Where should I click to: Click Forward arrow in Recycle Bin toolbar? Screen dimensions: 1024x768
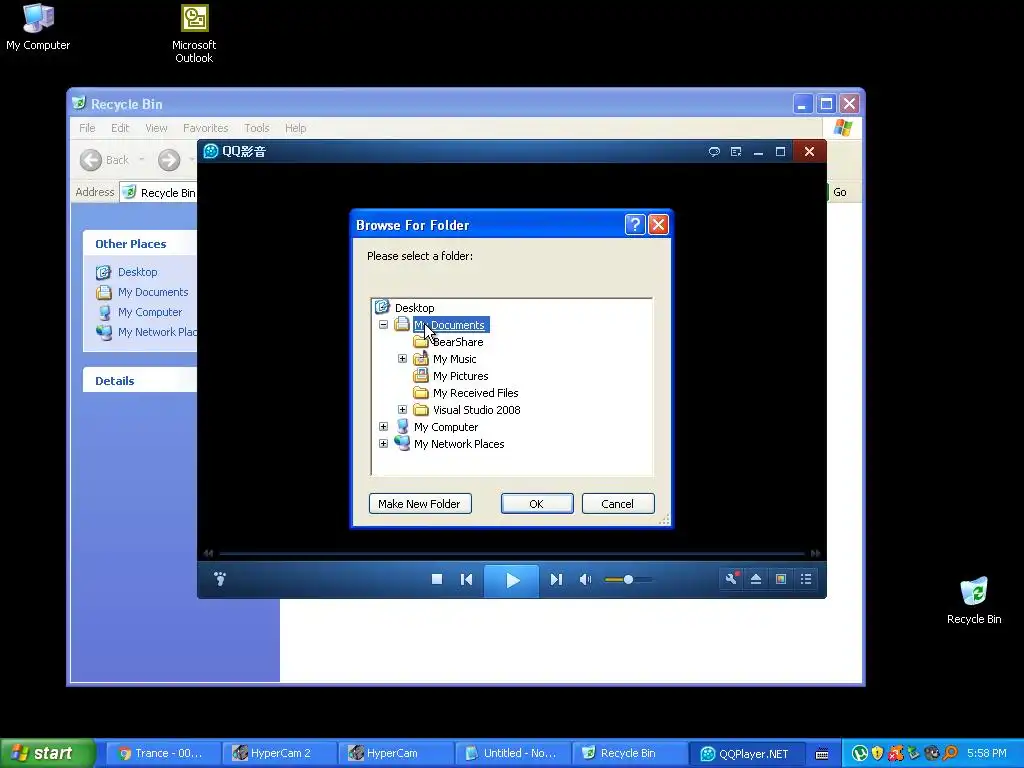click(x=169, y=160)
